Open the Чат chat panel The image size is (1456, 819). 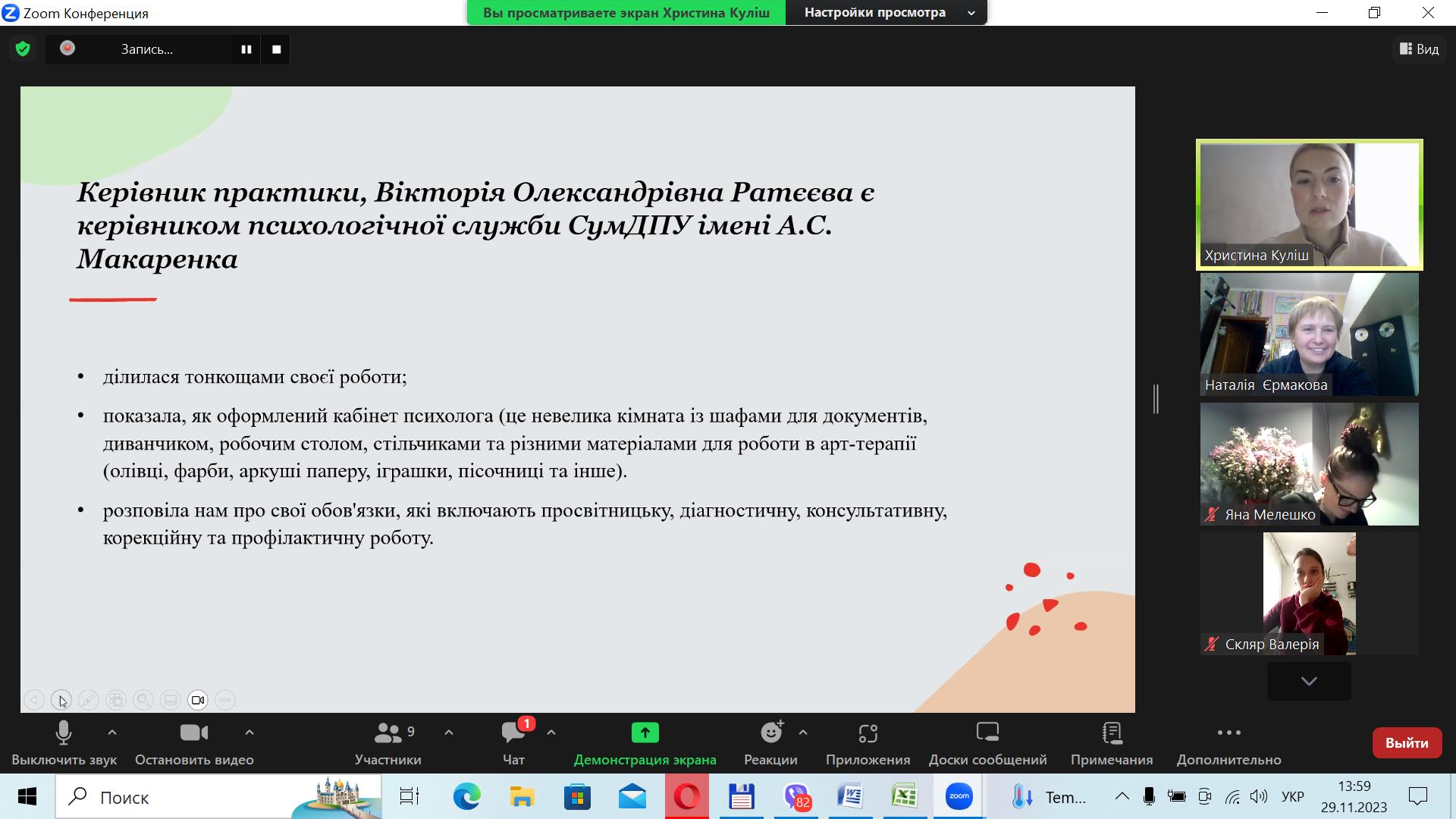pos(513,743)
